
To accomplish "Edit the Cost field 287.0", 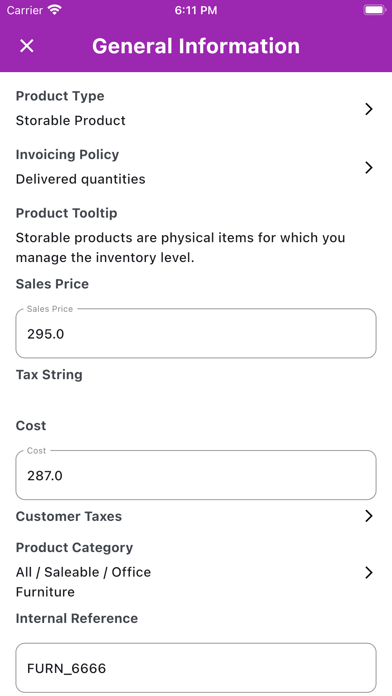I will [196, 475].
